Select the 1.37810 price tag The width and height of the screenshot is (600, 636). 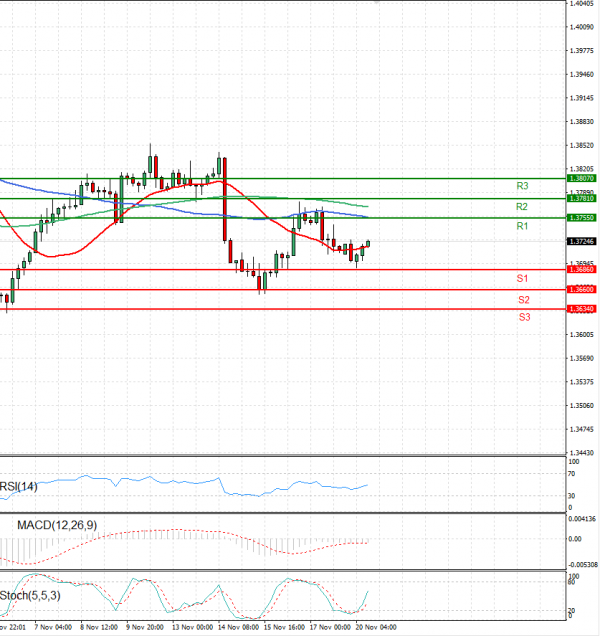[x=582, y=198]
